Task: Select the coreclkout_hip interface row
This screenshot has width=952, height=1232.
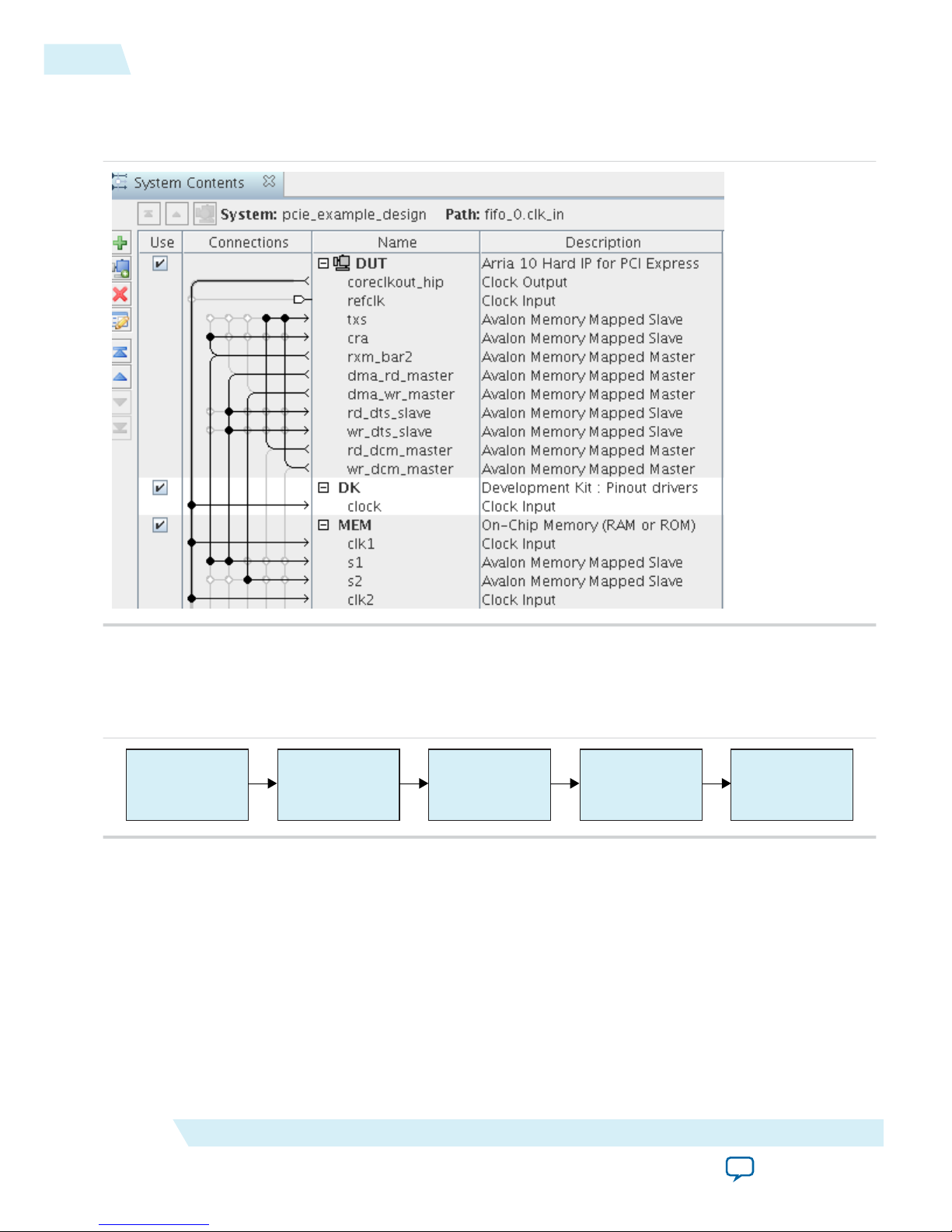Action: click(x=395, y=282)
